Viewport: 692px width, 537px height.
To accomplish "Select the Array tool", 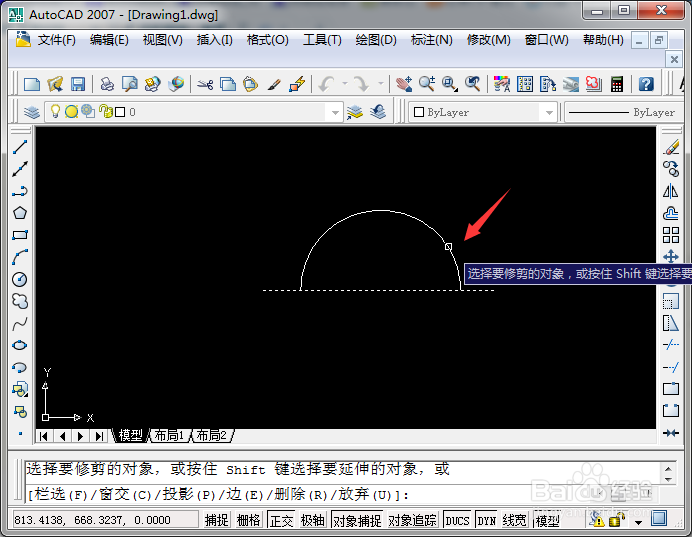I will (x=671, y=235).
